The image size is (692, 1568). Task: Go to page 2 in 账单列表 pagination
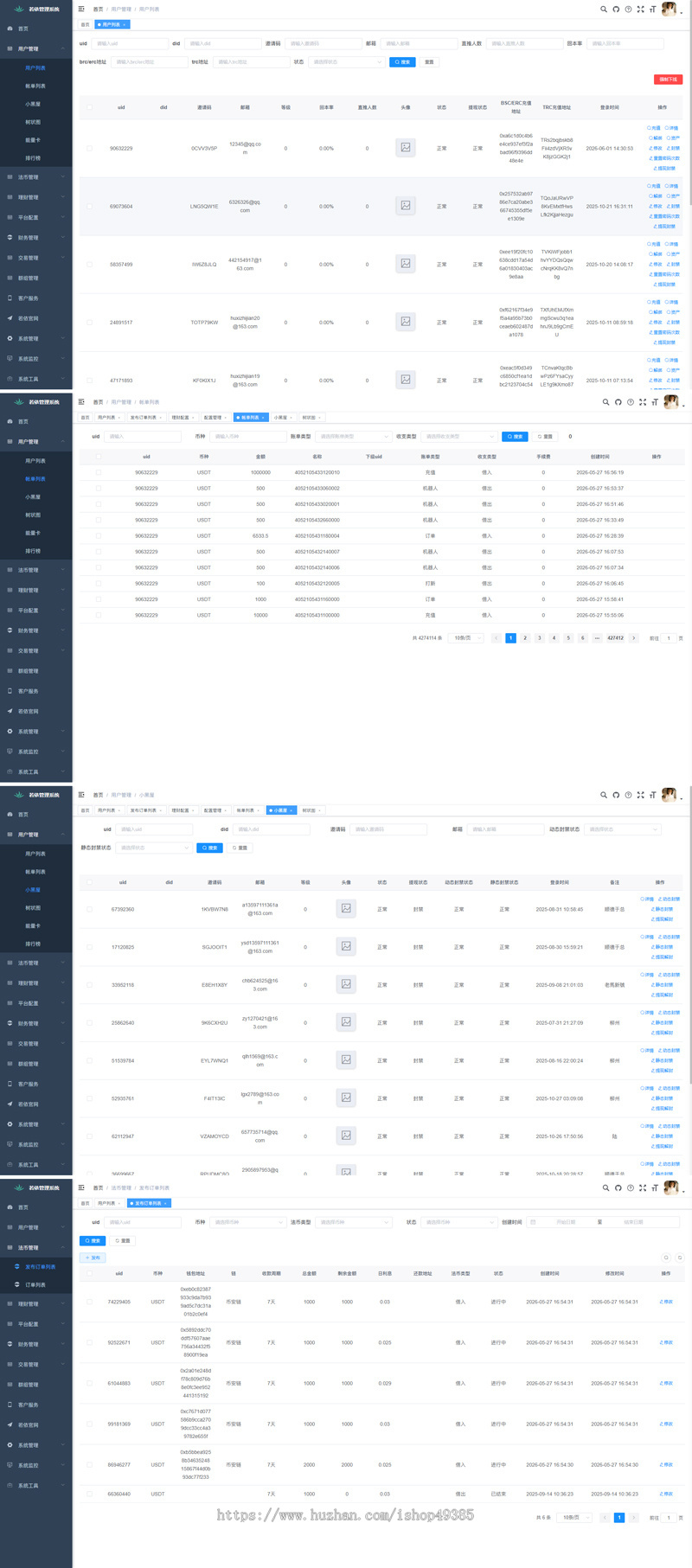[525, 638]
